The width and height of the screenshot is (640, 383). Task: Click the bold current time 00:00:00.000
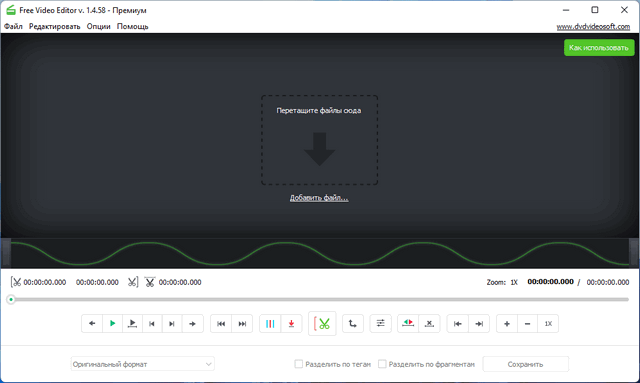click(550, 282)
